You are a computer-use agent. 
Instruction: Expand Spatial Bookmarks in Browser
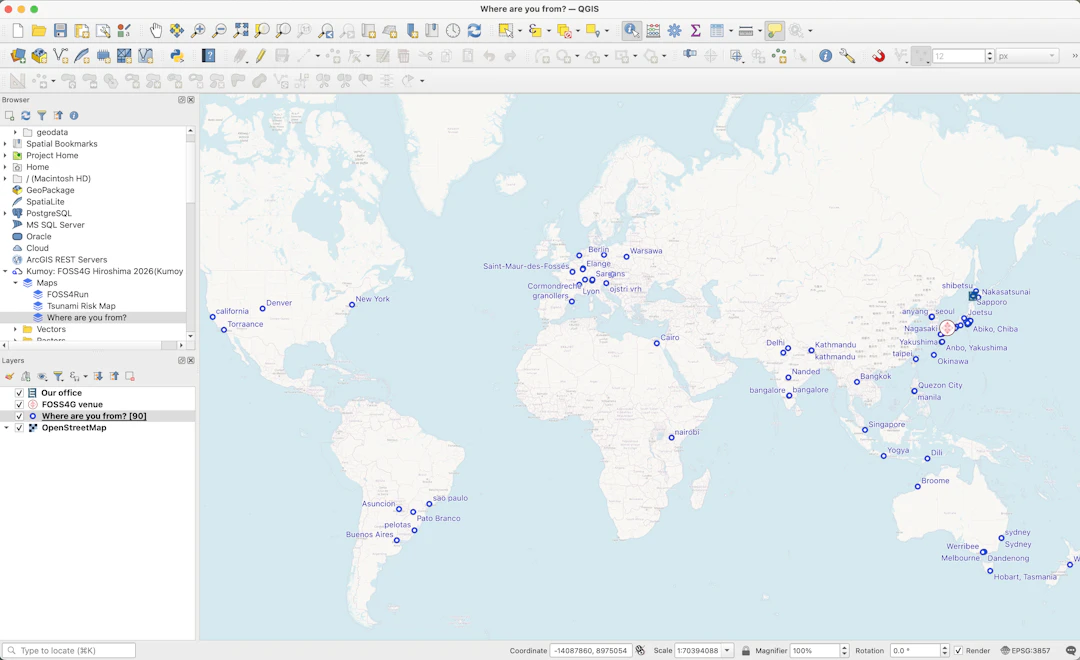click(6, 144)
